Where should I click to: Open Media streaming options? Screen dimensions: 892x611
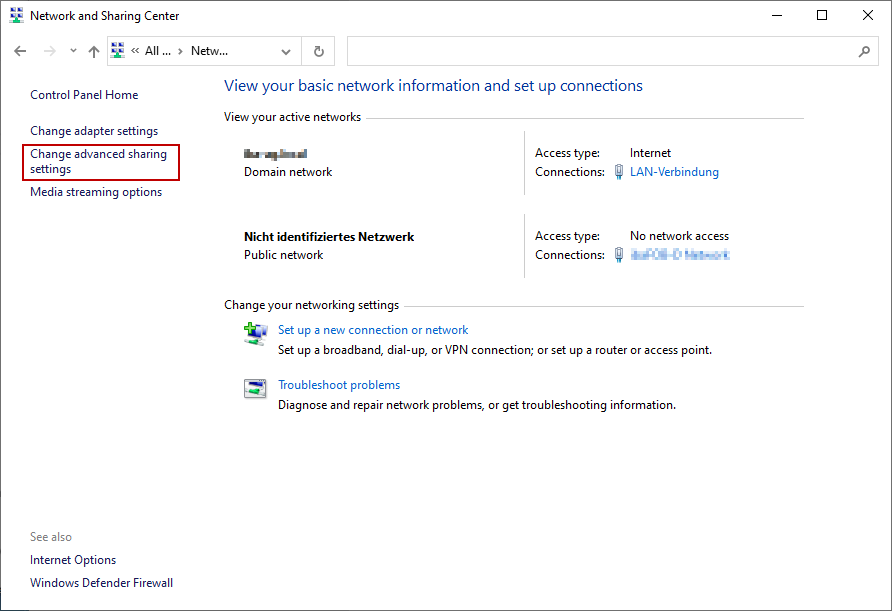click(96, 192)
